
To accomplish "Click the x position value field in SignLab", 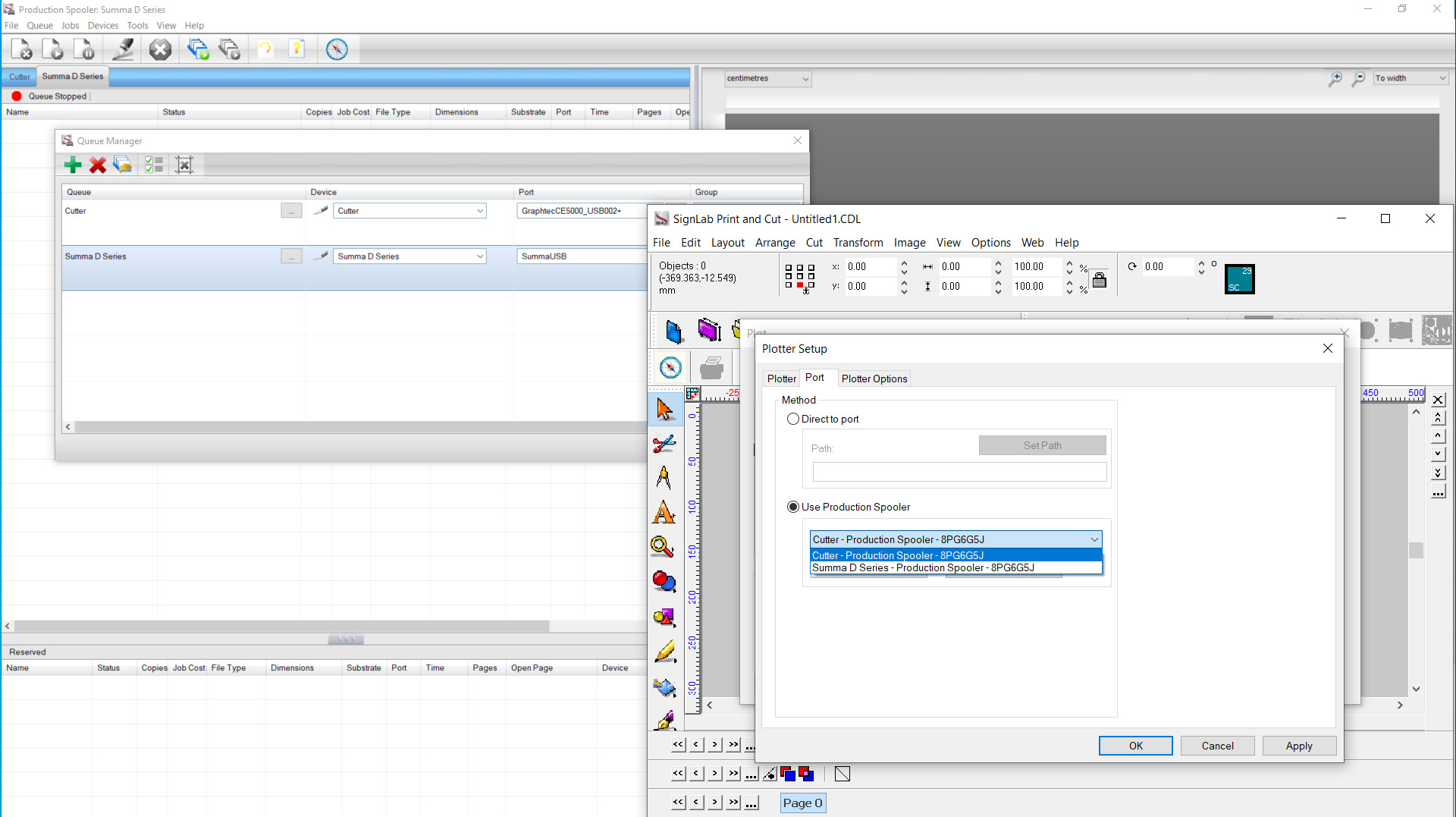I will click(x=871, y=266).
